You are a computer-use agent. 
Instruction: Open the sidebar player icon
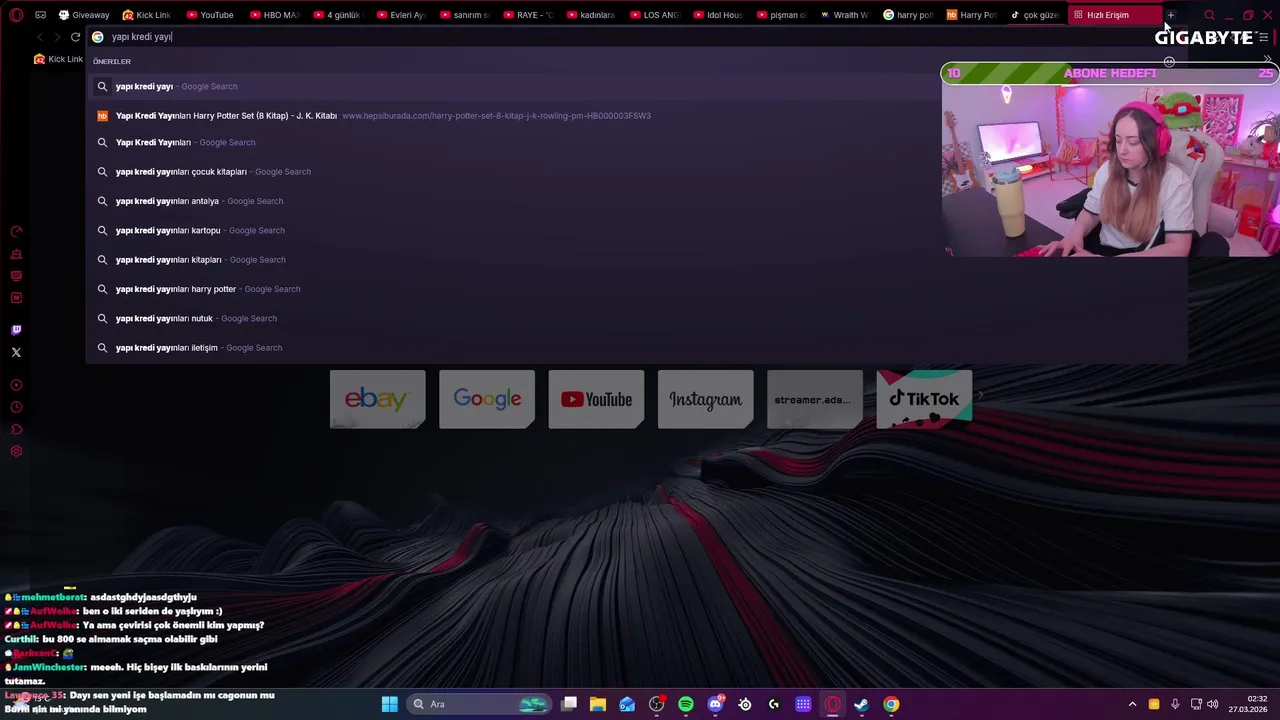coord(16,385)
